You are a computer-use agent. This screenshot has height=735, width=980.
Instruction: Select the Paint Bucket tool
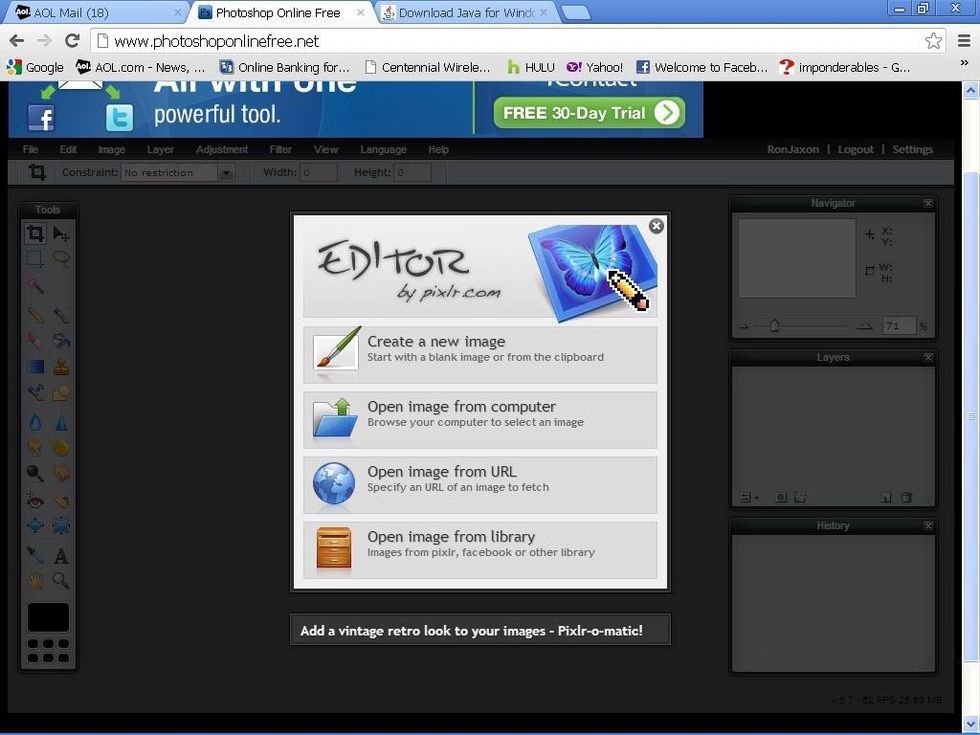click(61, 341)
